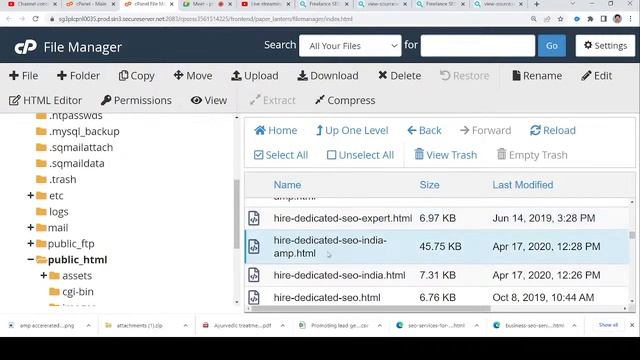Click file icon for hire-dedicated-seo.html
Image resolution: width=640 pixels, height=360 pixels.
click(x=254, y=298)
